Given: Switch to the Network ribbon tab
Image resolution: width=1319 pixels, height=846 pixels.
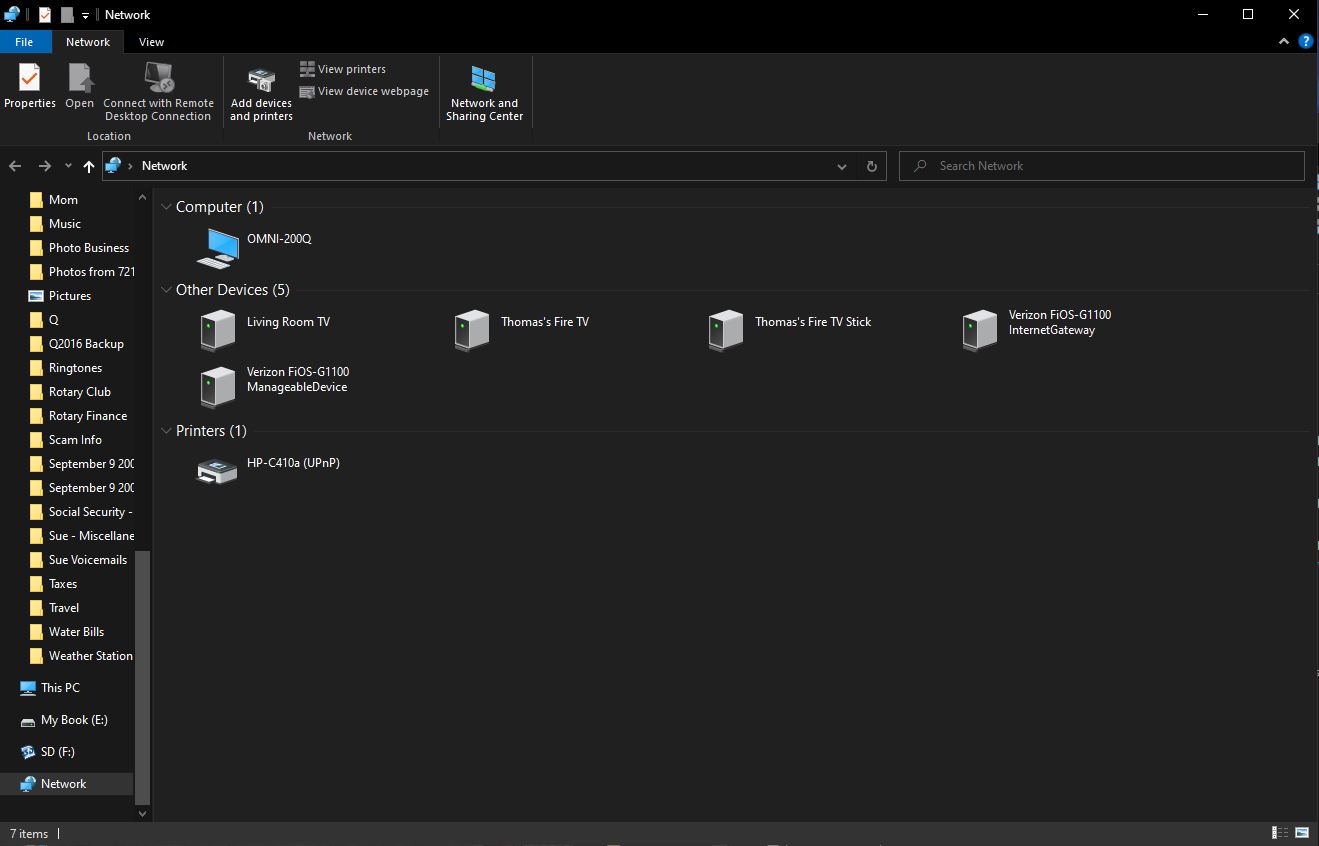Looking at the screenshot, I should [88, 42].
